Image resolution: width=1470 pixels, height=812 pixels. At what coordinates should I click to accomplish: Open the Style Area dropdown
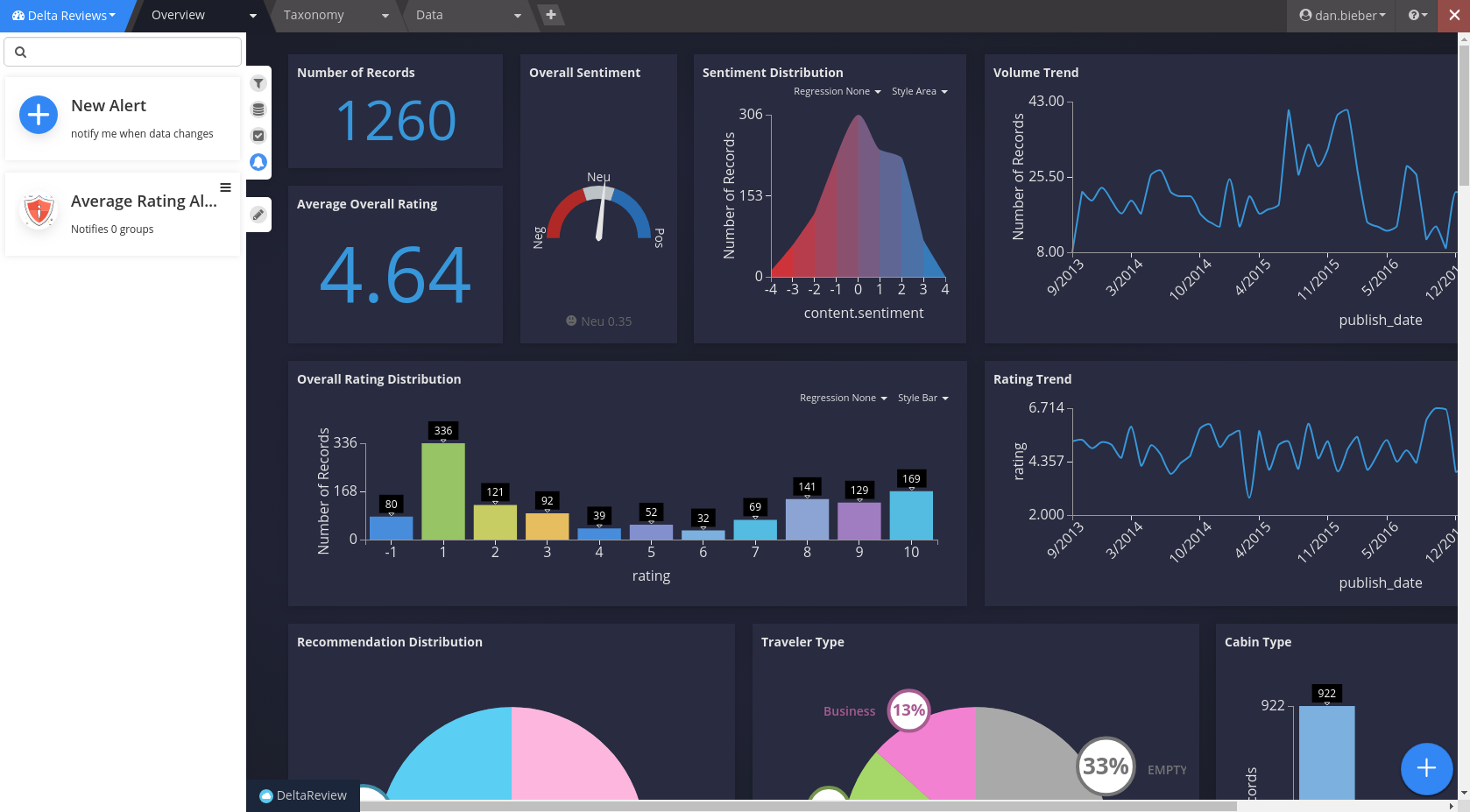pyautogui.click(x=920, y=91)
